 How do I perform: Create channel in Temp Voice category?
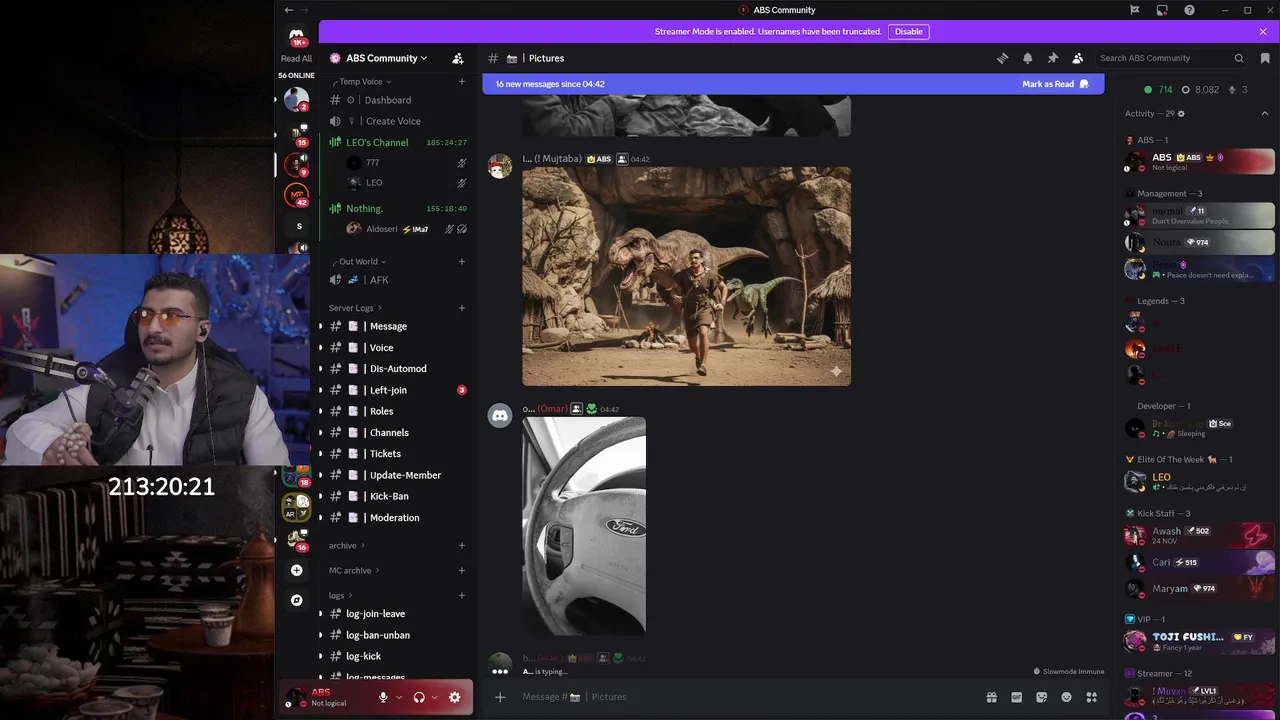tap(461, 81)
